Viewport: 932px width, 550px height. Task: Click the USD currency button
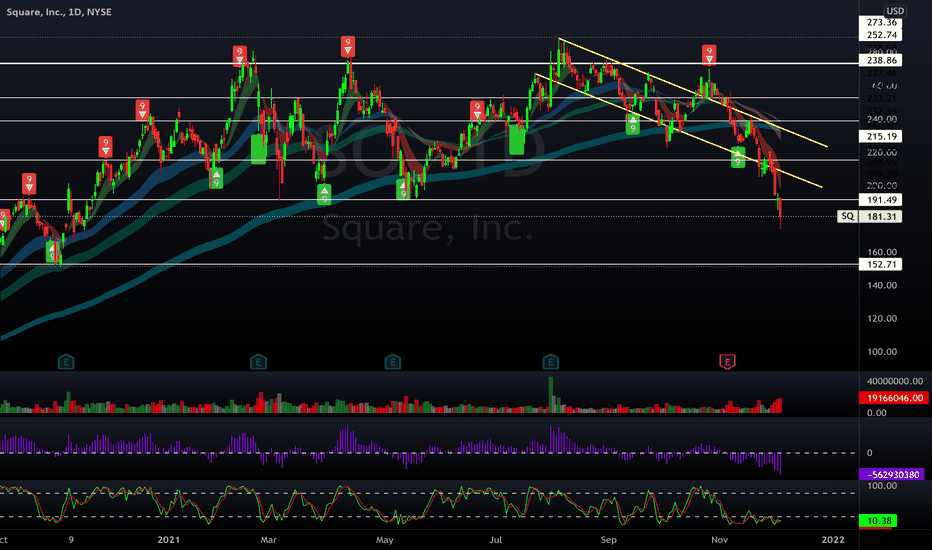point(895,11)
